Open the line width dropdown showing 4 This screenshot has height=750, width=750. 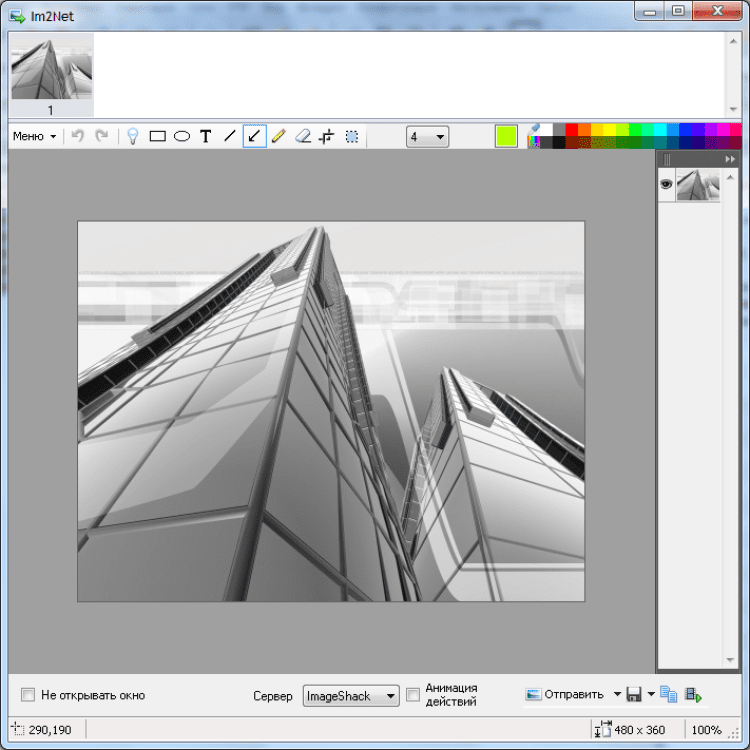tap(427, 137)
